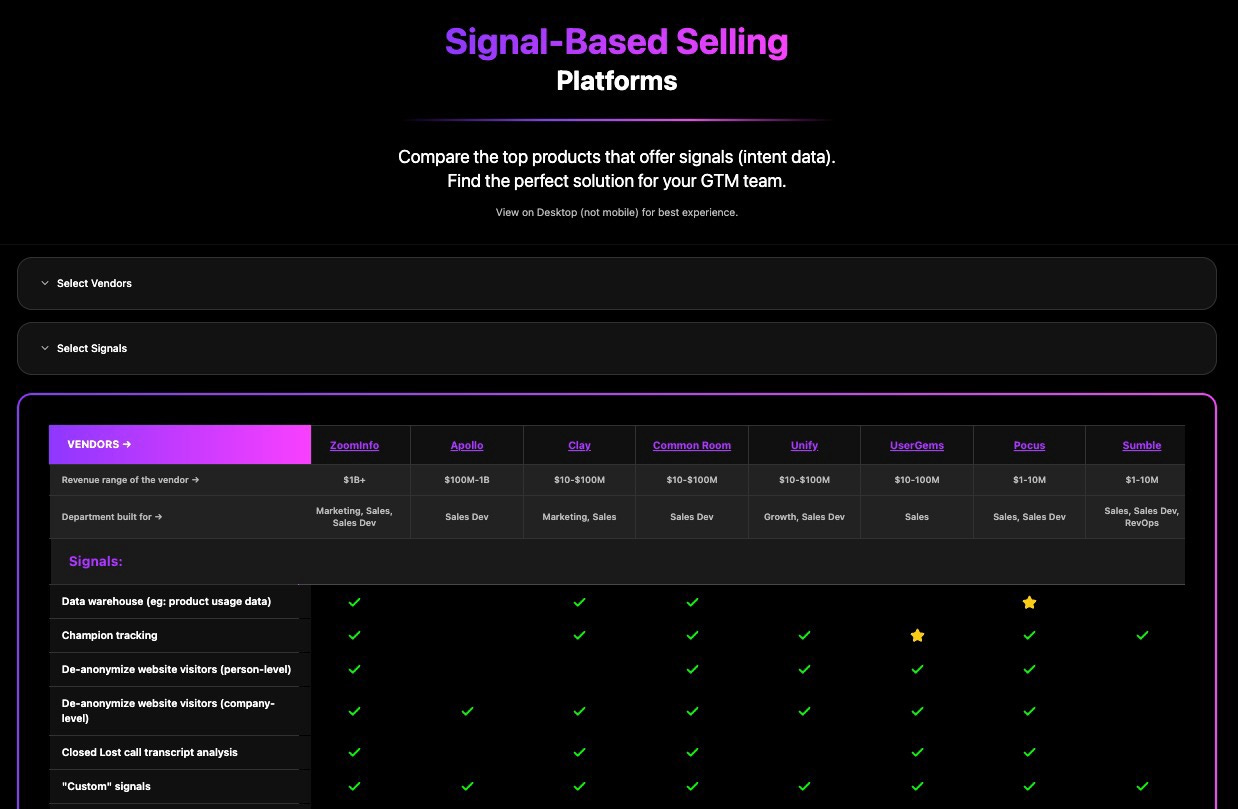Image resolution: width=1238 pixels, height=809 pixels.
Task: Click Clay checkmark in Data warehouse row
Action: point(579,602)
